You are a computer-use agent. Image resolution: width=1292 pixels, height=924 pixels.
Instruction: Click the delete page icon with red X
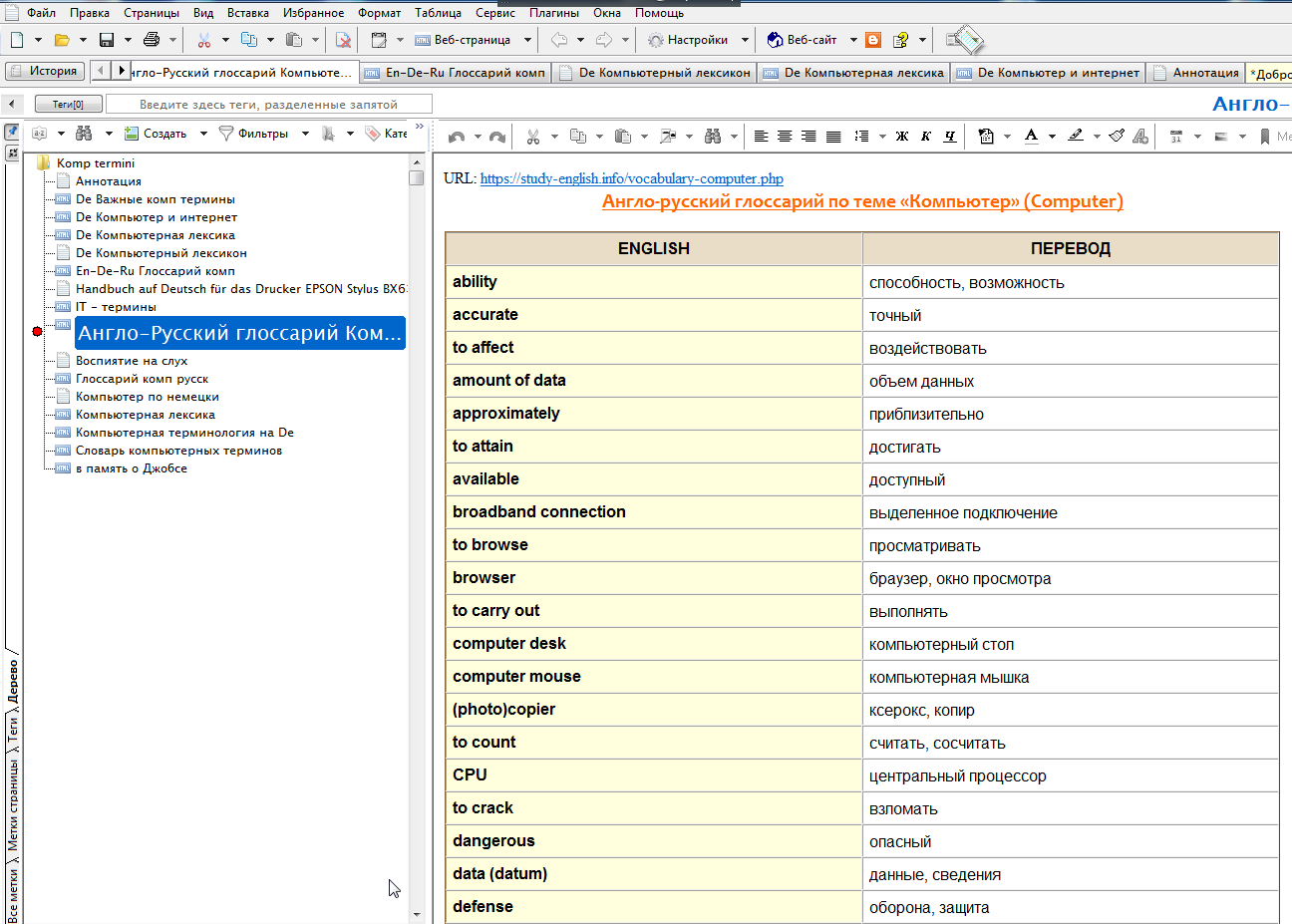(x=343, y=40)
